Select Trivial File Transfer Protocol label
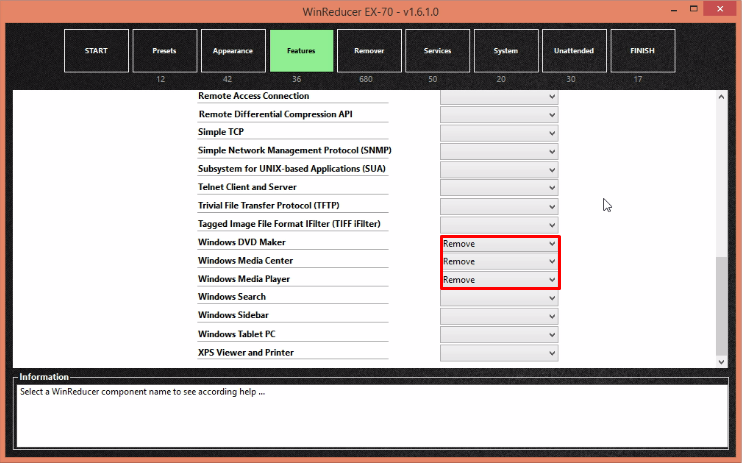The height and width of the screenshot is (463, 742). click(268, 205)
